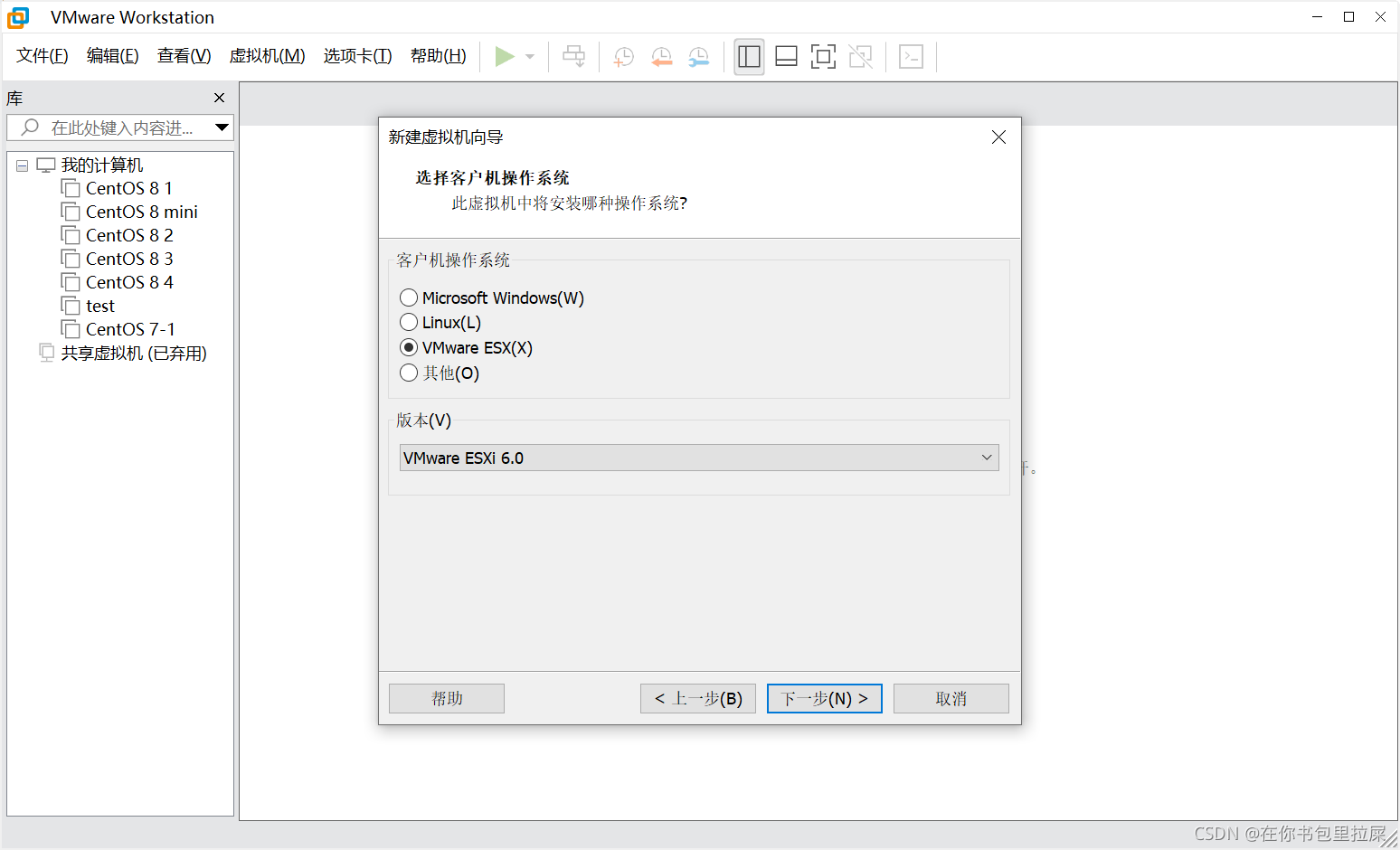
Task: Click the CentOS 8 1 VM icon
Action: [x=71, y=188]
